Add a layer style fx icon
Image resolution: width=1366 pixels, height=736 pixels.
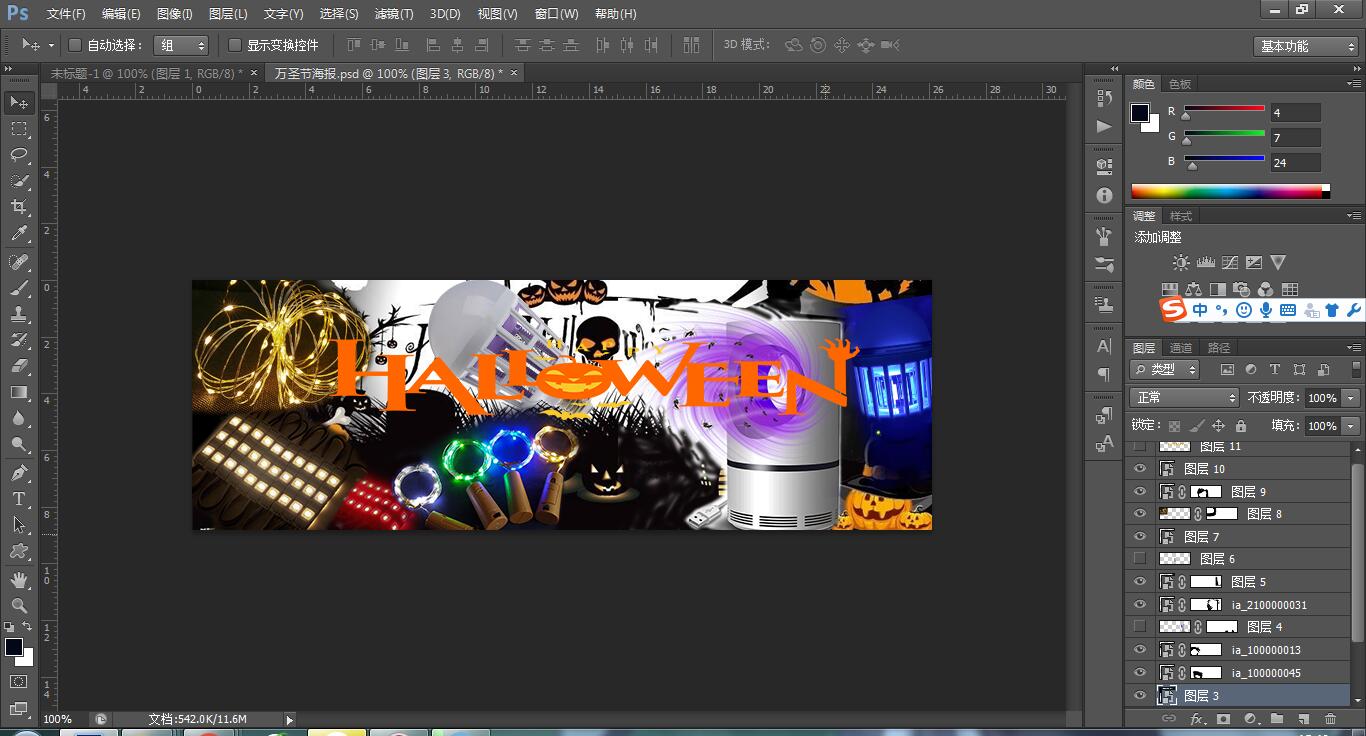[x=1196, y=718]
